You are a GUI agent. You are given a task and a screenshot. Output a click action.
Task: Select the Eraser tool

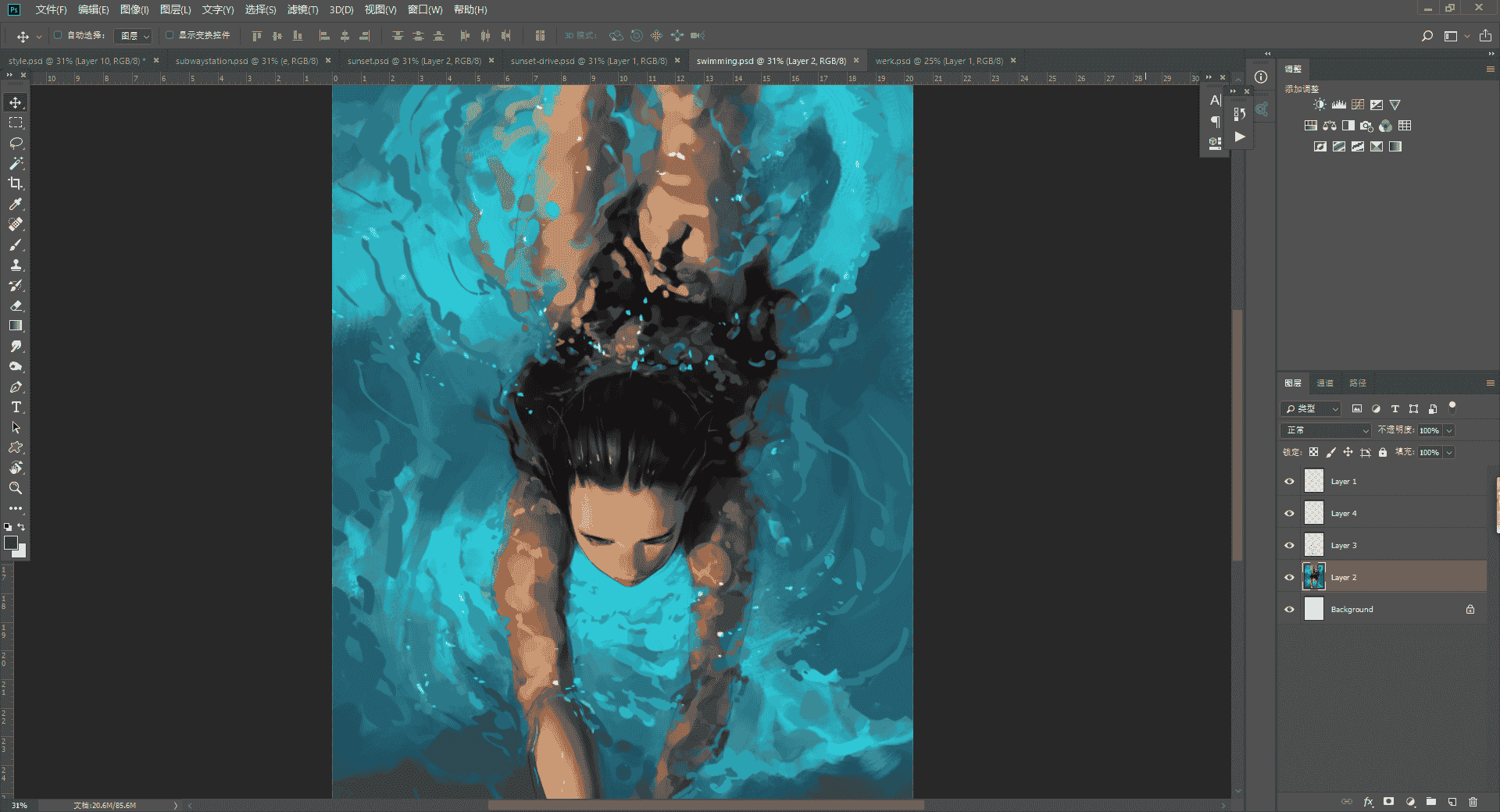coord(16,306)
